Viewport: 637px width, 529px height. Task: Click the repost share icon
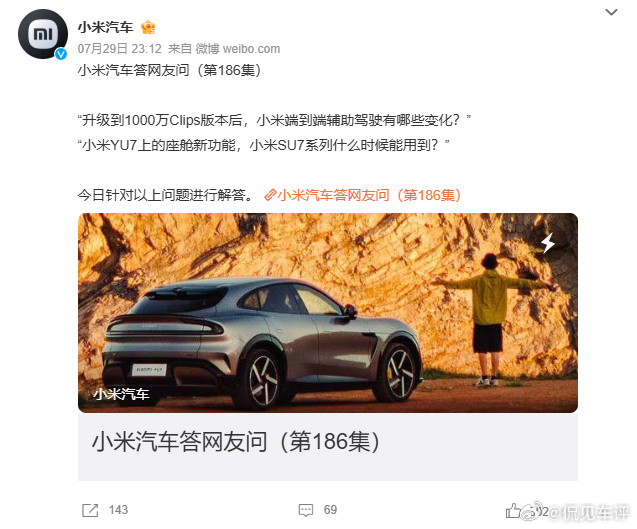click(90, 510)
